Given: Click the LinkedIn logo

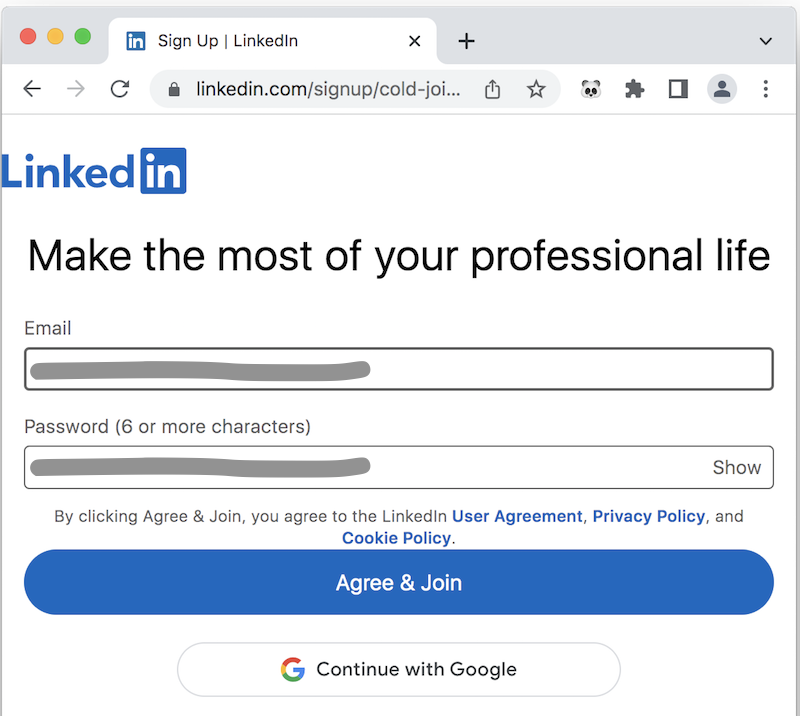Looking at the screenshot, I should 94,170.
